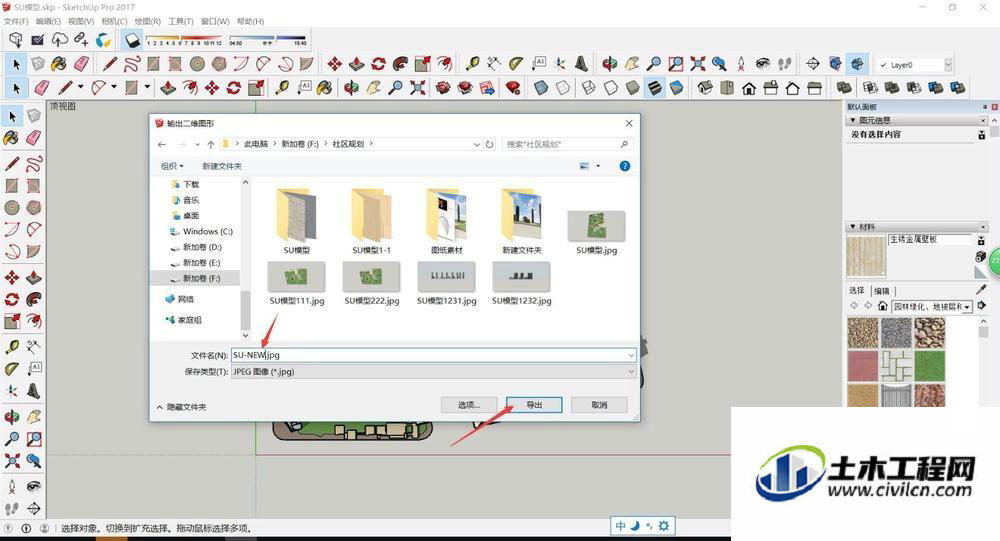This screenshot has height=541, width=1000.
Task: Click the Protractor tool in the left vertical toolbar
Action: point(11,369)
